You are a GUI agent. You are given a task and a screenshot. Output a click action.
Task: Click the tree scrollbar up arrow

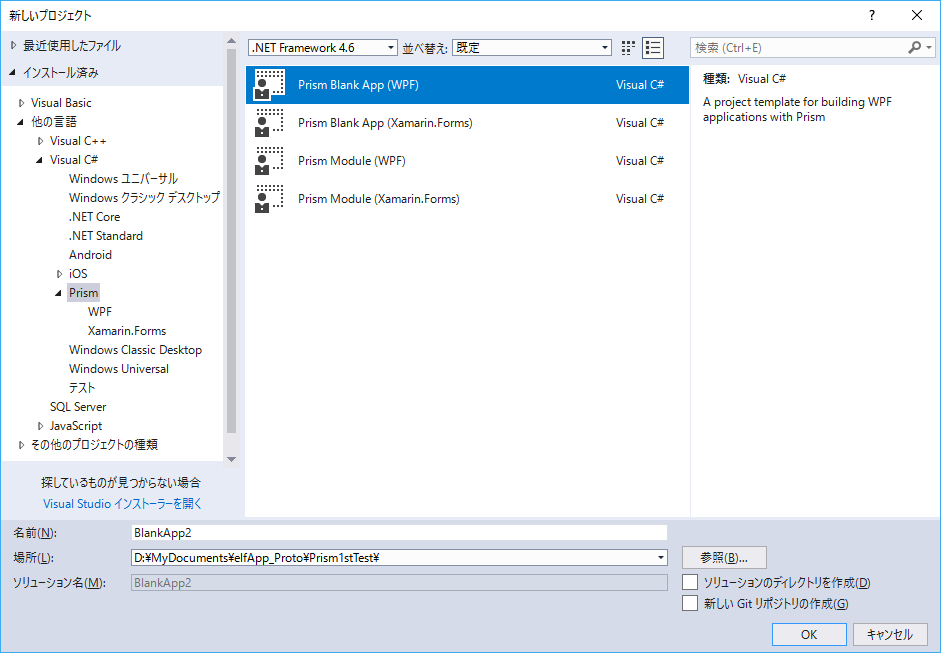[231, 41]
